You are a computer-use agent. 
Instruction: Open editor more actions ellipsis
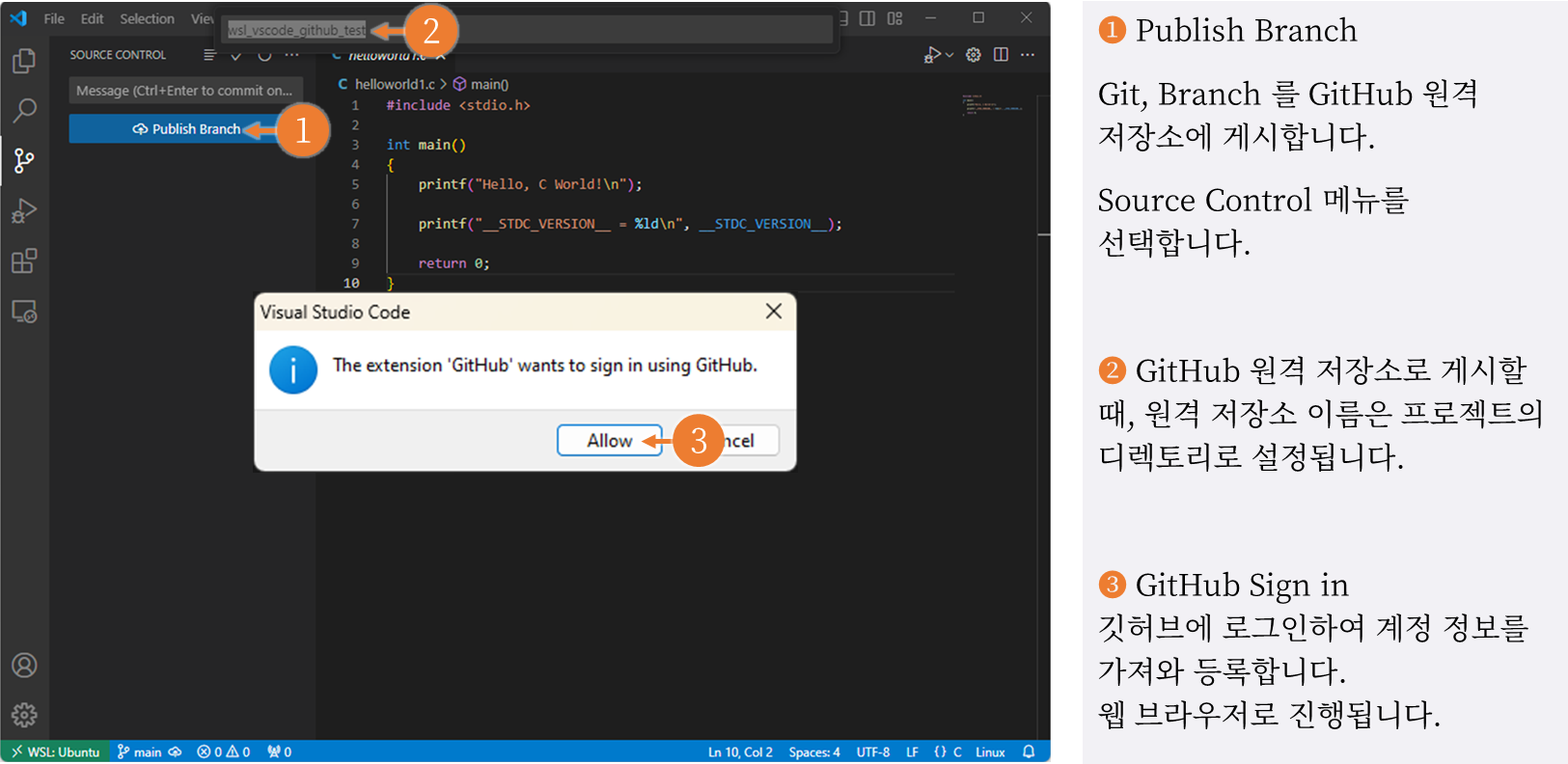1028,55
